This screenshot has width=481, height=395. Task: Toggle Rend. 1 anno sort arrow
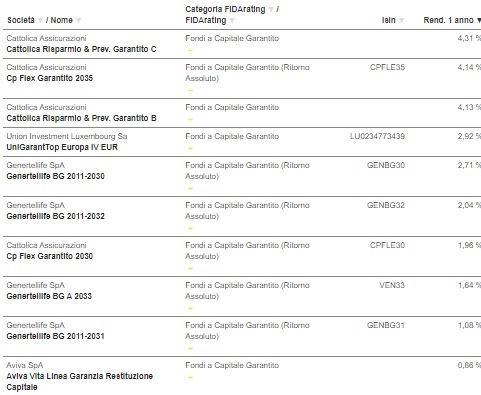479,21
